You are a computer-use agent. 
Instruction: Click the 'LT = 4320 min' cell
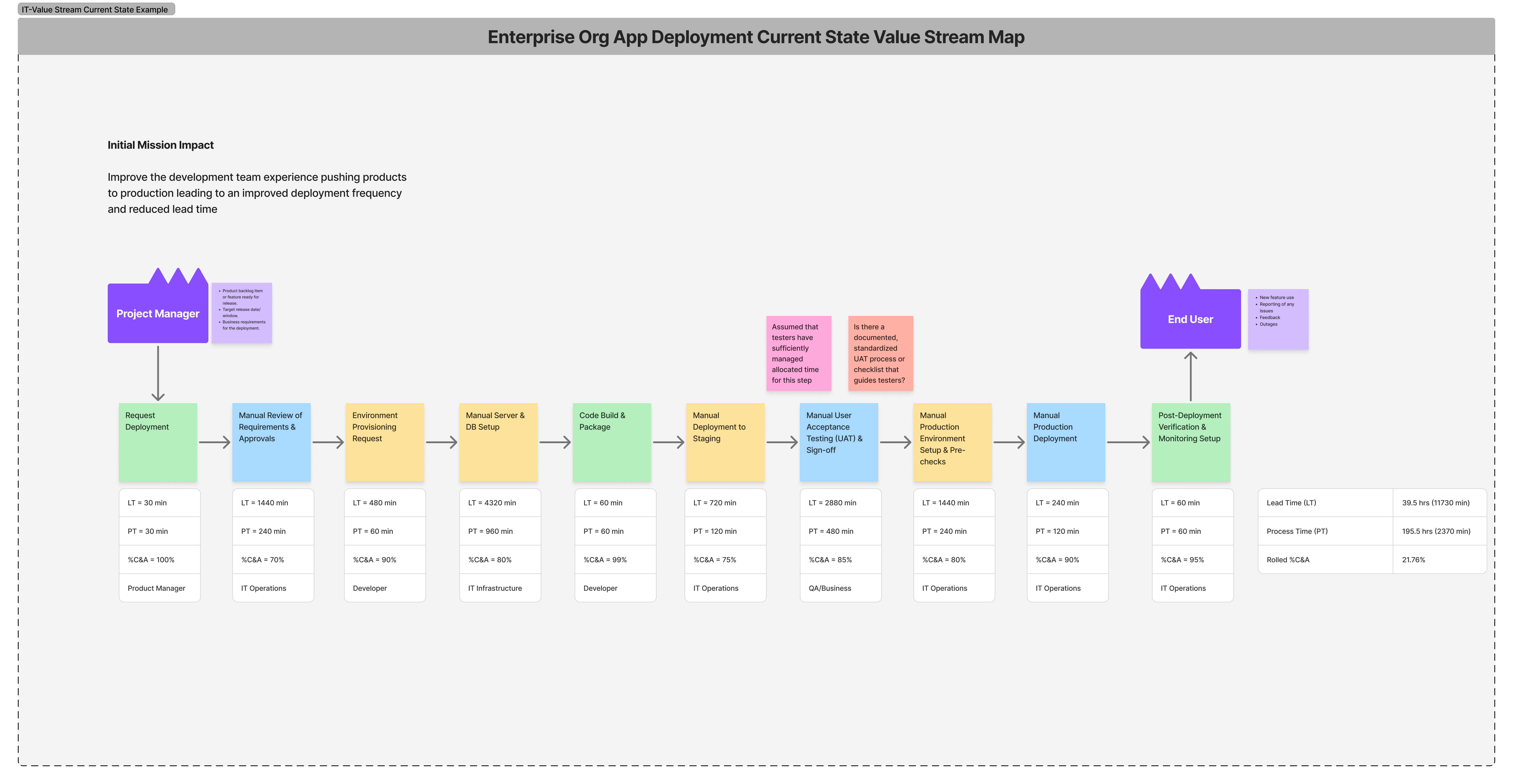pyautogui.click(x=500, y=503)
